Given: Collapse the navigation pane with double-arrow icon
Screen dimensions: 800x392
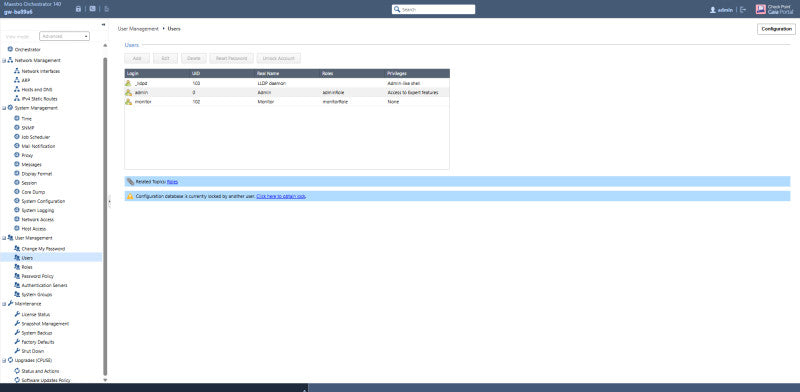Looking at the screenshot, I should pyautogui.click(x=103, y=24).
